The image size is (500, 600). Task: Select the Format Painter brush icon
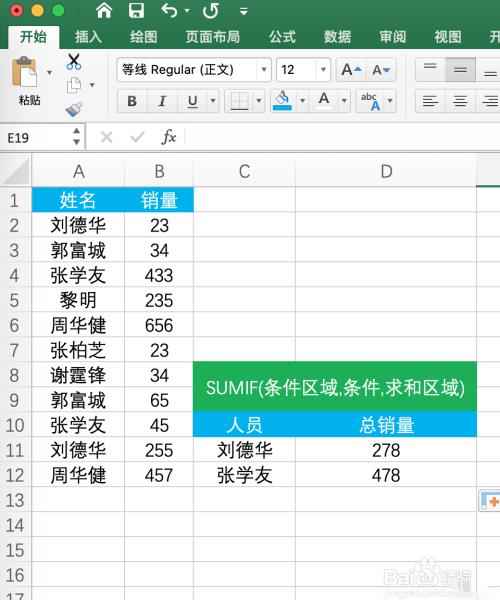coord(74,109)
